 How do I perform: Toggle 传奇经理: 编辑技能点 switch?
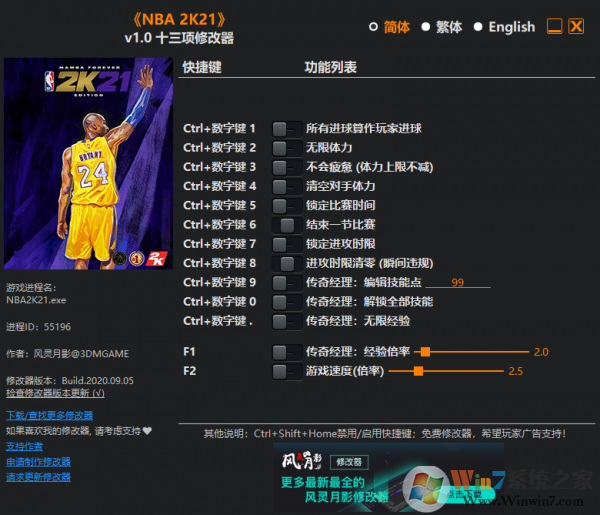point(287,283)
